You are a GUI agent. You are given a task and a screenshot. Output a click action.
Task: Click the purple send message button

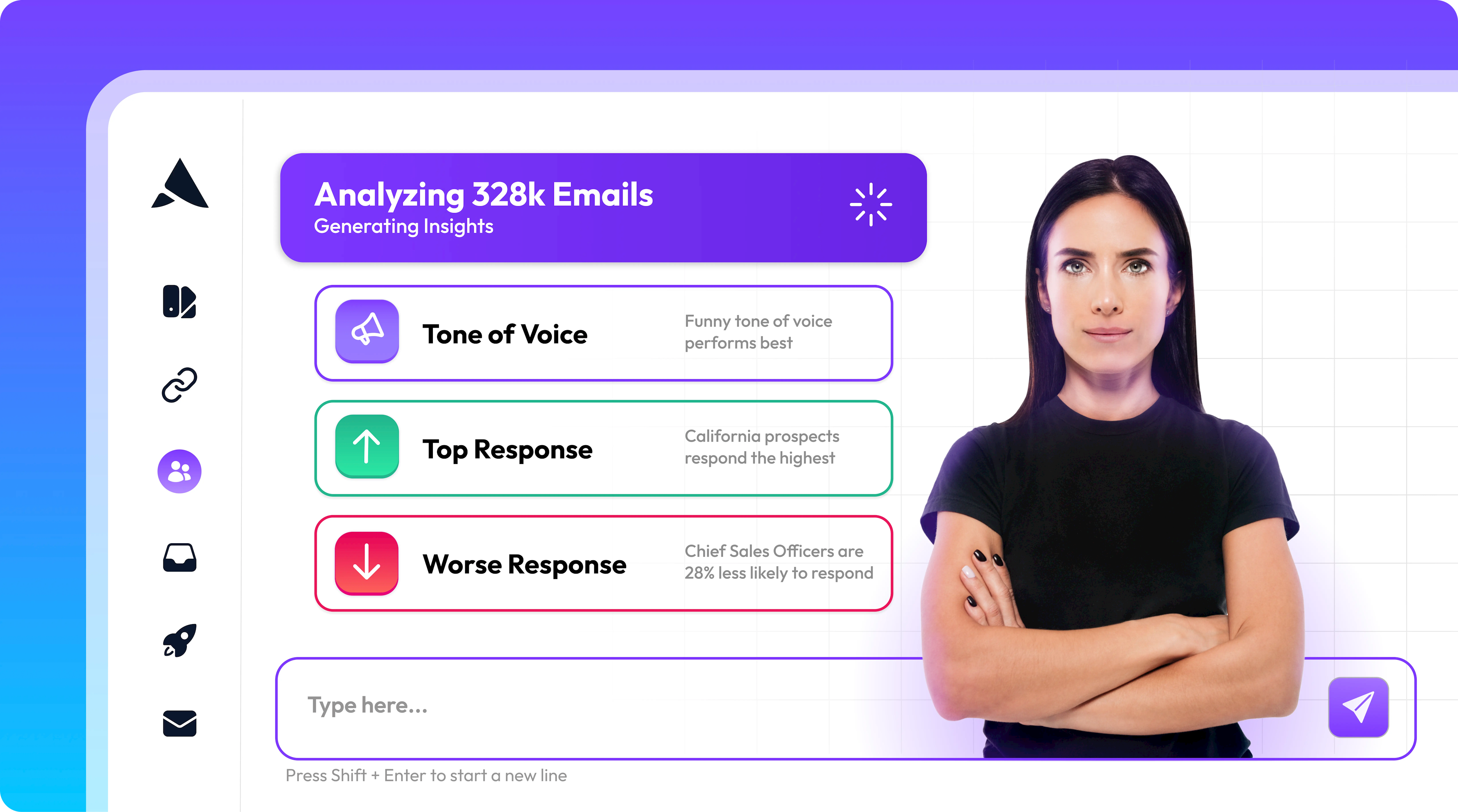coord(1358,706)
